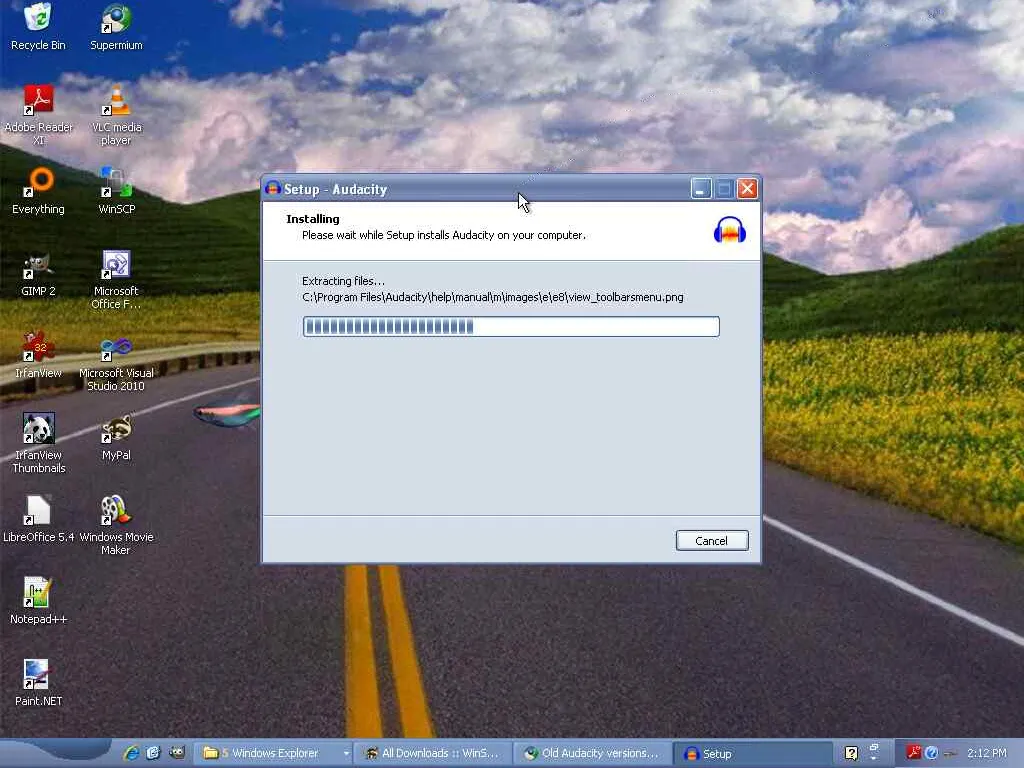Select the Microsoft Office desktop shortcut

click(x=116, y=280)
